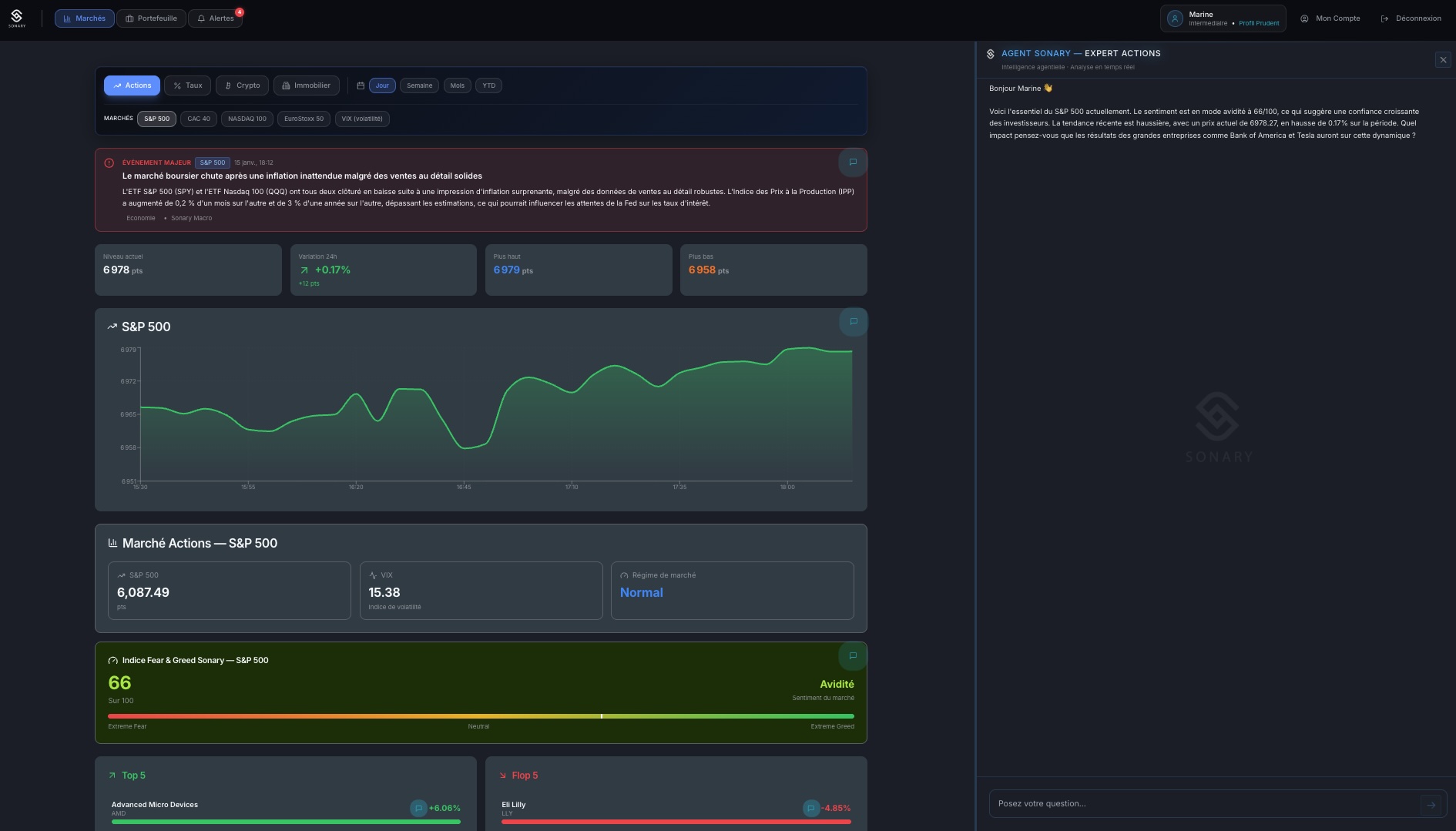Click the AMD green performance bar
The image size is (1456, 831).
point(286,822)
